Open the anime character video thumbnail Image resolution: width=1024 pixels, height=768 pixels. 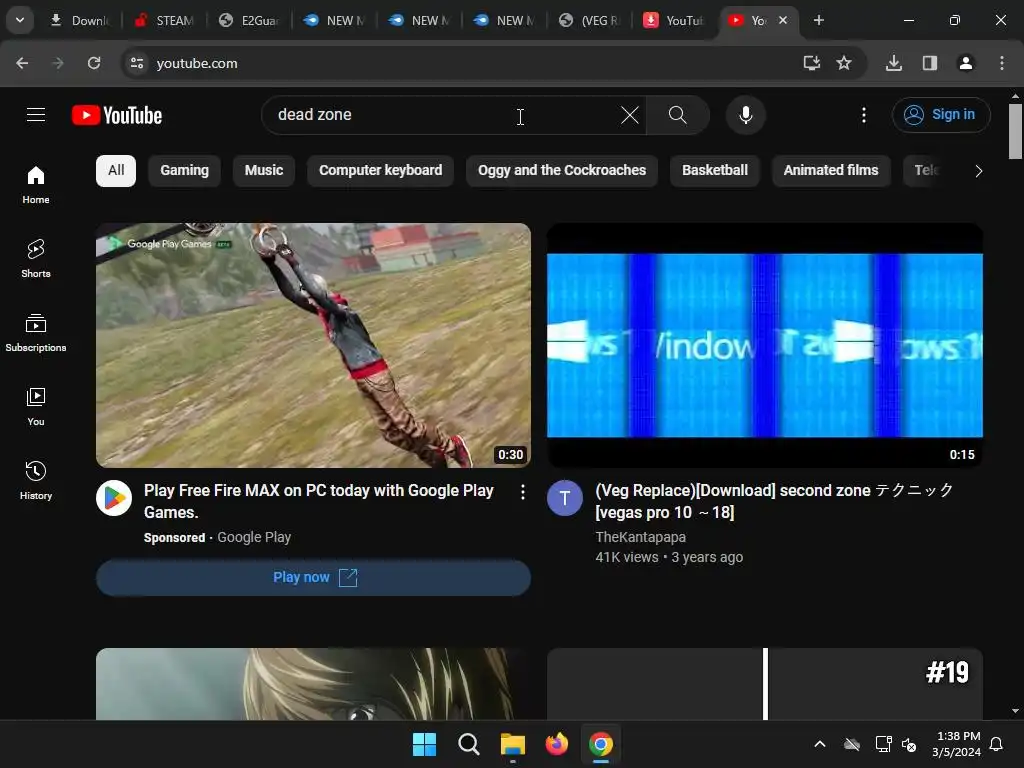pos(313,684)
